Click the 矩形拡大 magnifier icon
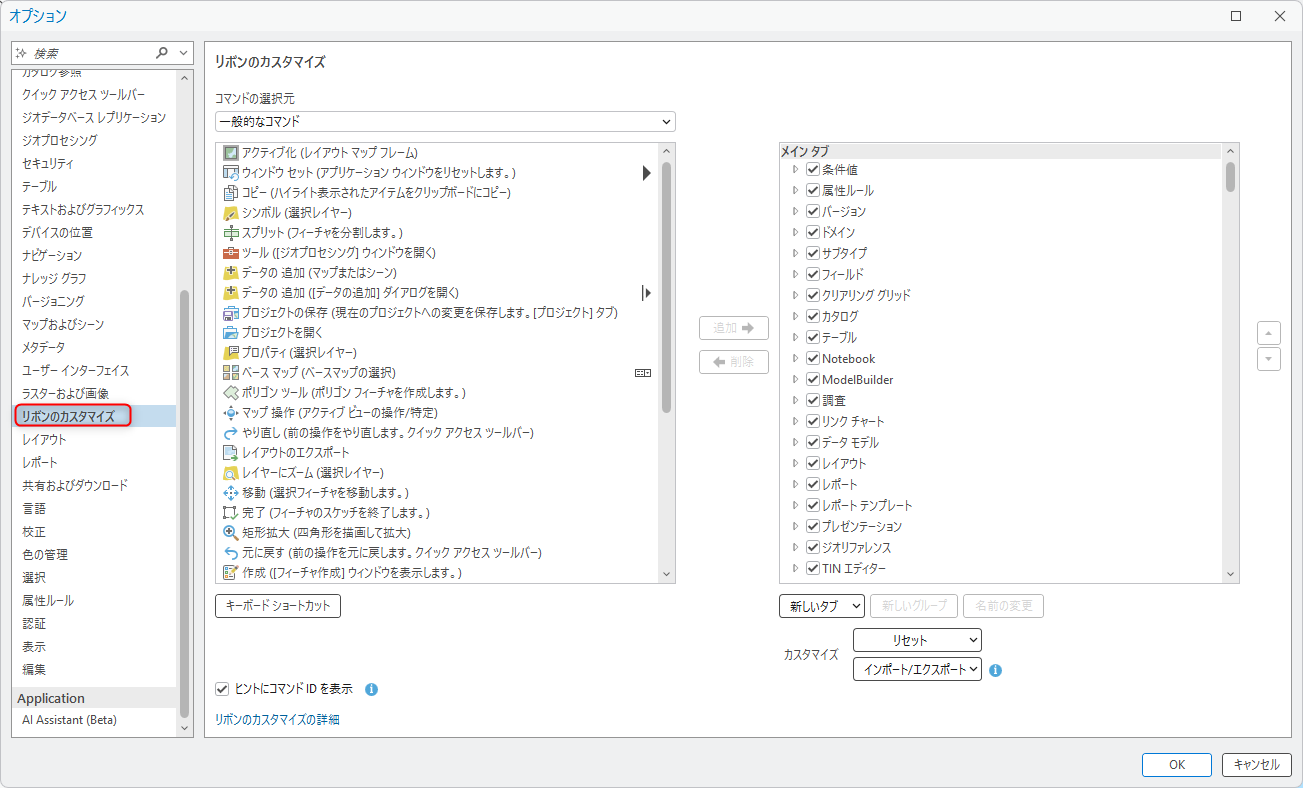This screenshot has height=788, width=1303. pyautogui.click(x=231, y=533)
